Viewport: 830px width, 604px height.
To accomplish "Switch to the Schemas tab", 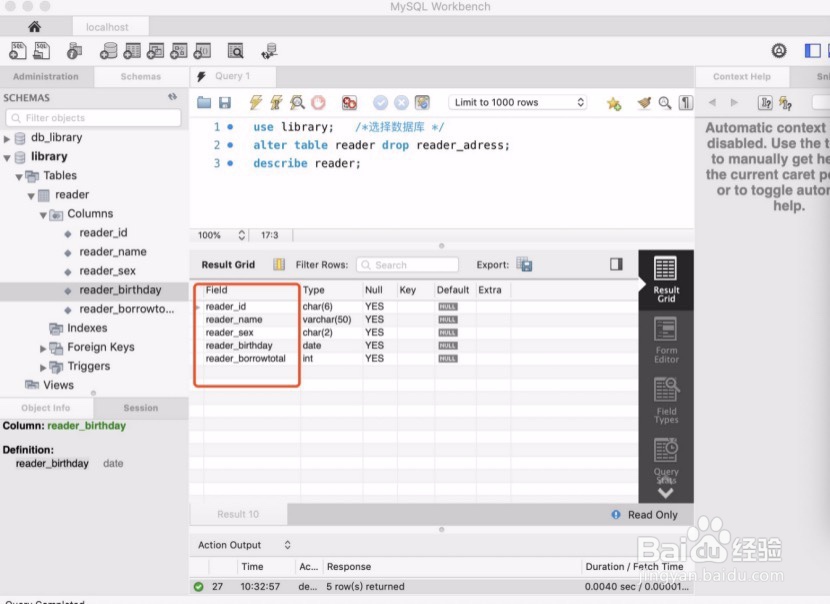I will click(141, 76).
